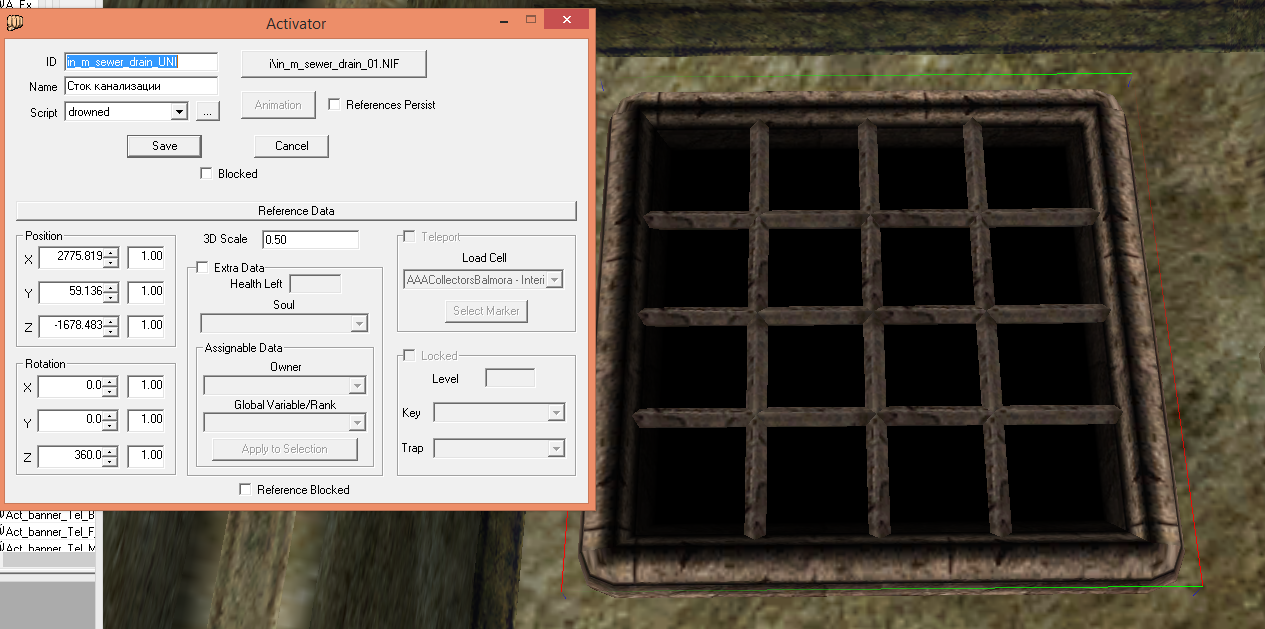Click the Rotation Y value field
This screenshot has width=1265, height=629.
[71, 420]
